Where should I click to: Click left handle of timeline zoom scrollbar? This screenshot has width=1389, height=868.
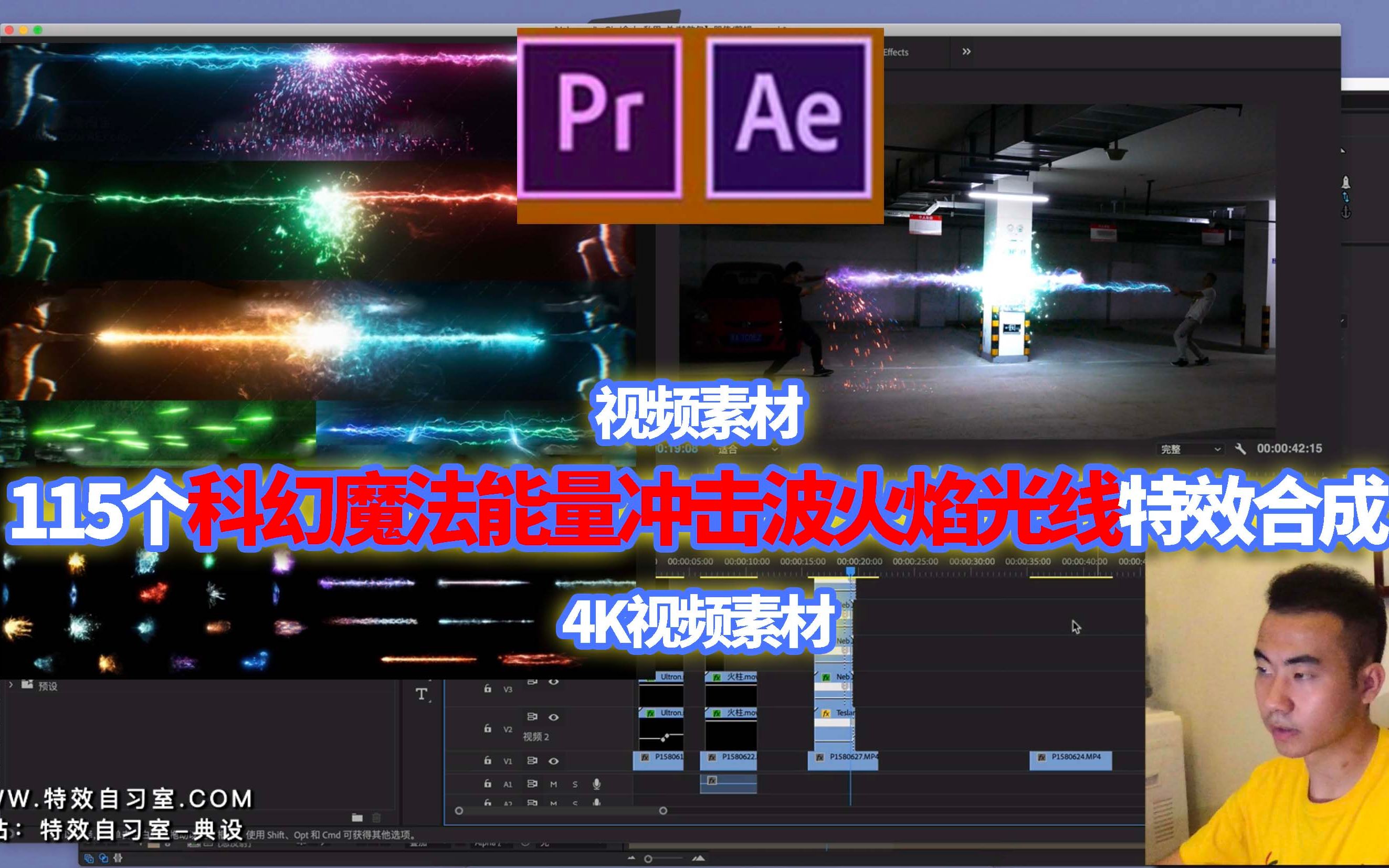click(x=459, y=811)
